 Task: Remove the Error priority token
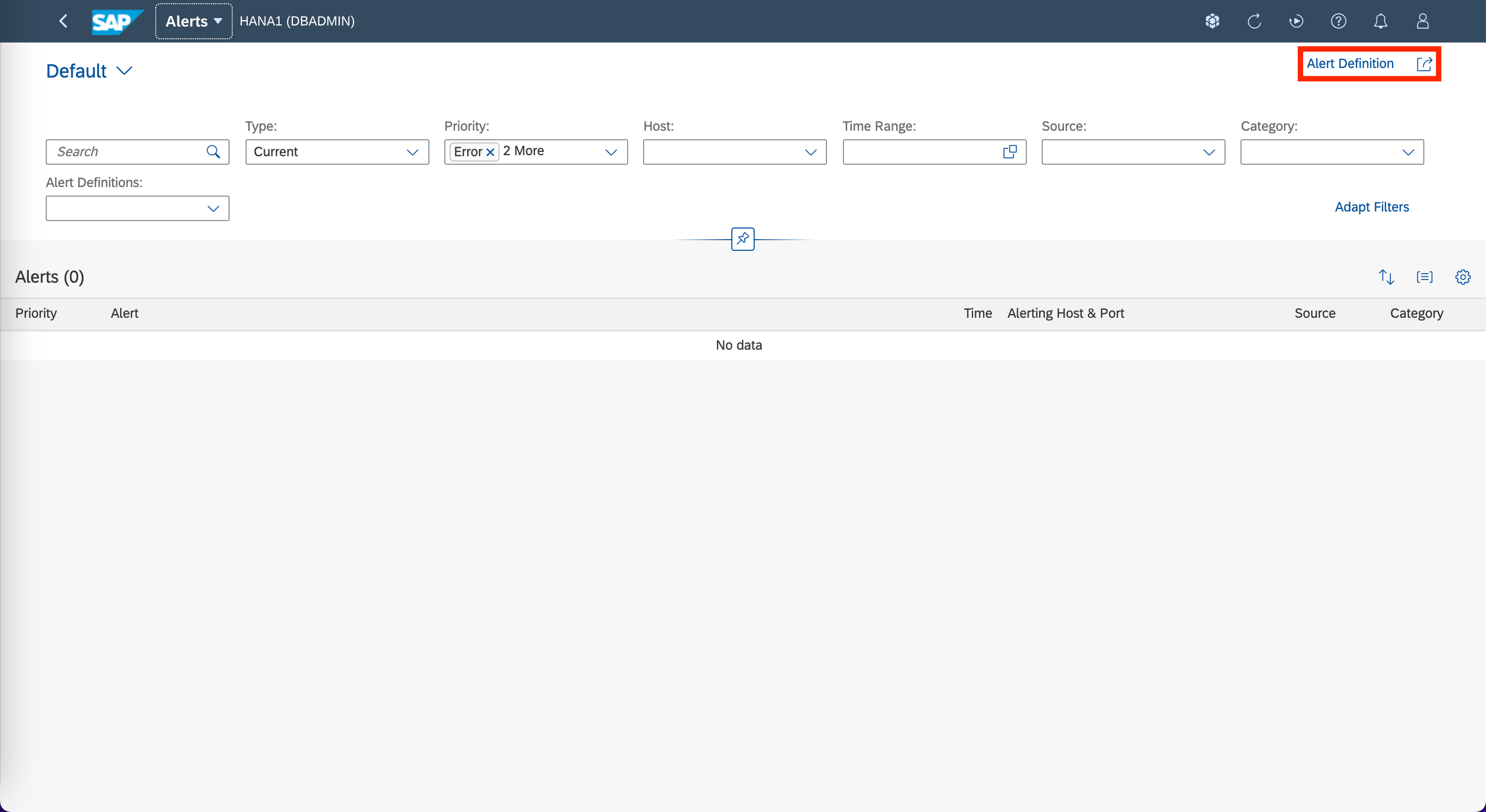(x=491, y=152)
